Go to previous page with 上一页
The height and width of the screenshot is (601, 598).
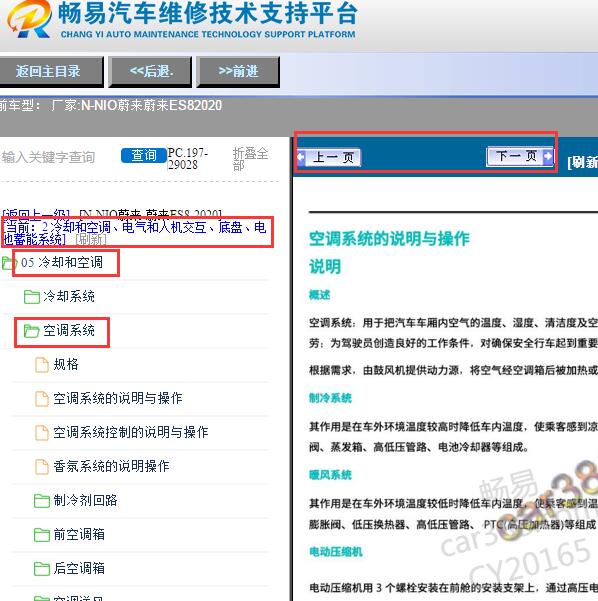pos(329,157)
